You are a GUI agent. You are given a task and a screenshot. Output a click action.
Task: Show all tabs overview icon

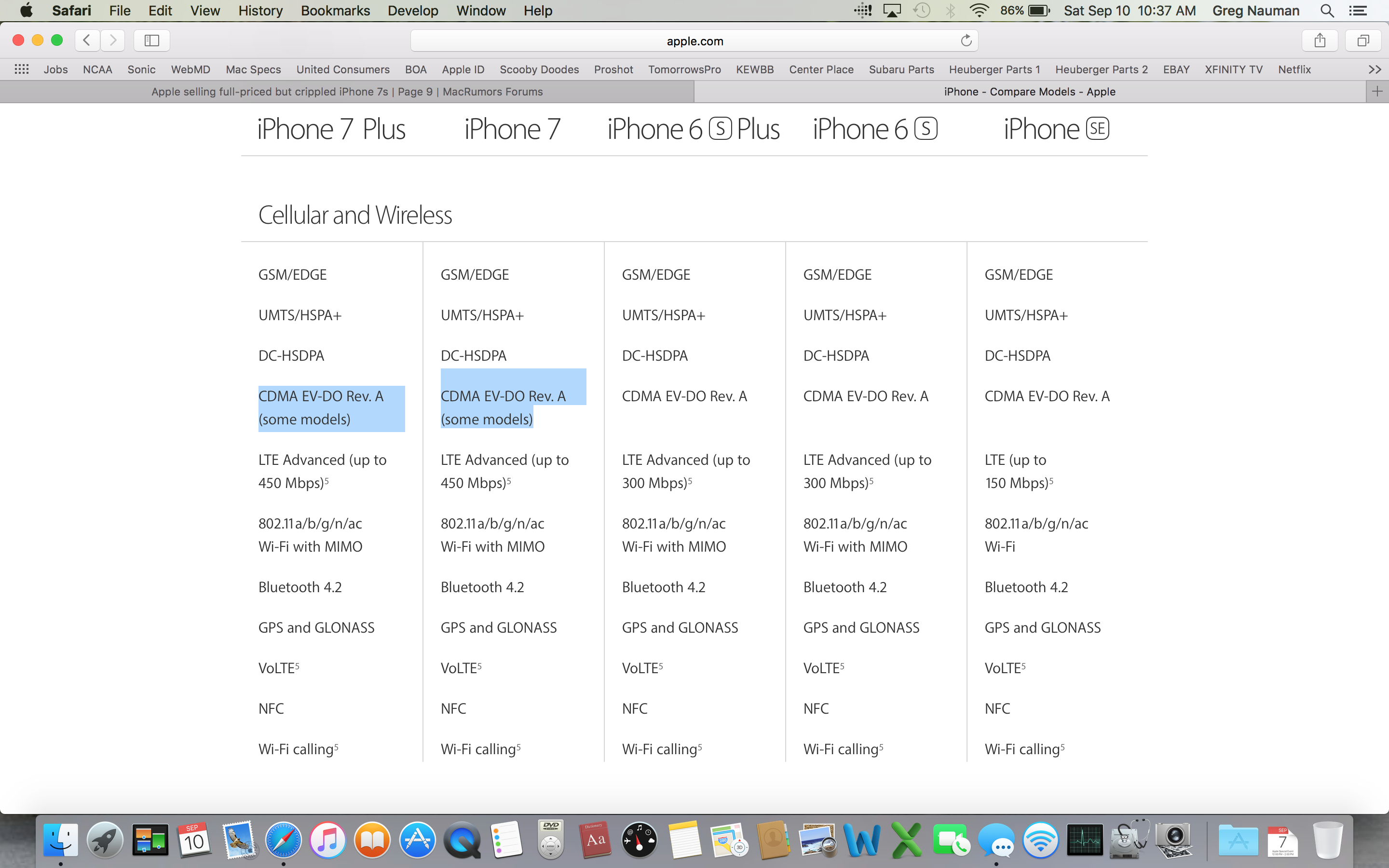pyautogui.click(x=1362, y=40)
